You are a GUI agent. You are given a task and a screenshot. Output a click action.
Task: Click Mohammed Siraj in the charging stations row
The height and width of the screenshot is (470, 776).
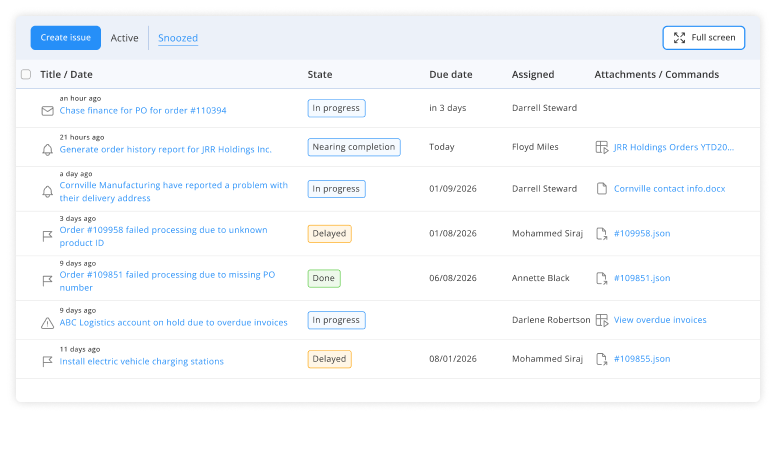point(547,359)
